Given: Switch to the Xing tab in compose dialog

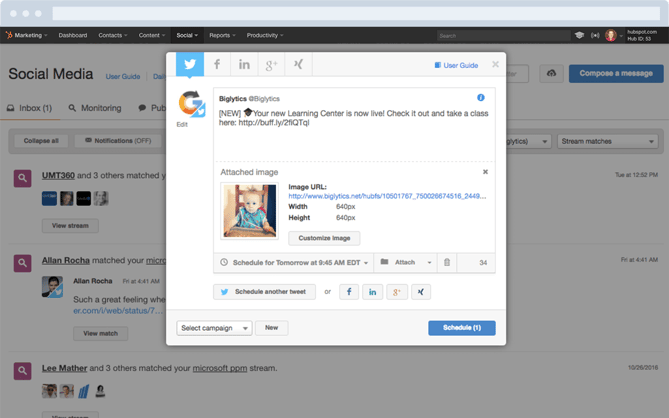Looking at the screenshot, I should (x=298, y=64).
